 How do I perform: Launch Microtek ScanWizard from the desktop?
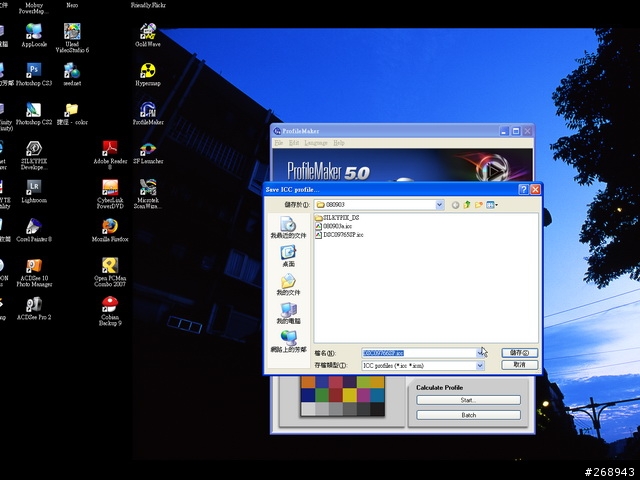(x=148, y=194)
